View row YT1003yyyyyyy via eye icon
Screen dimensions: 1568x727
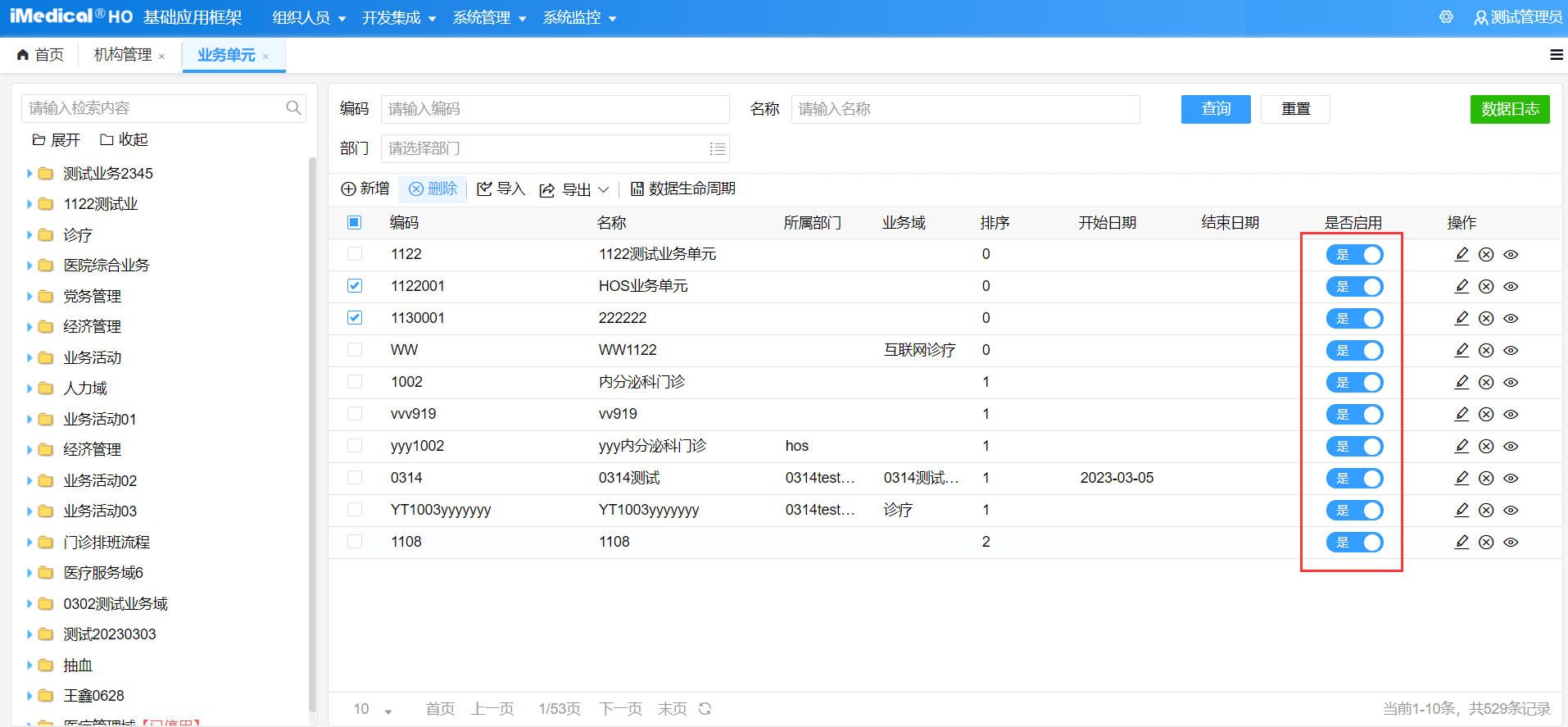pos(1511,510)
